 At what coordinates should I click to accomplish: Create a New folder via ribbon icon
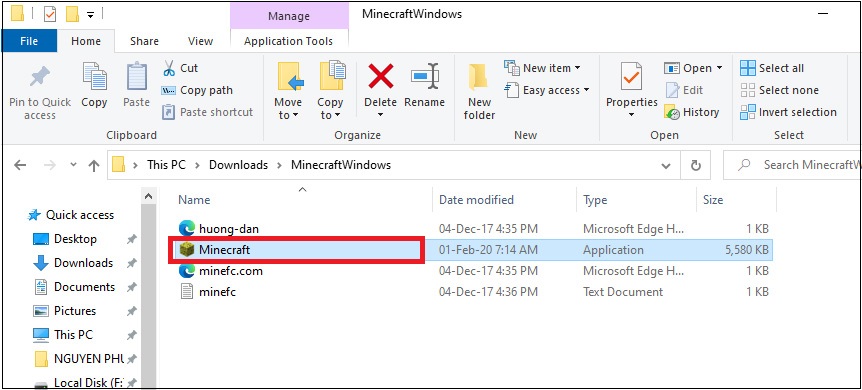(478, 77)
